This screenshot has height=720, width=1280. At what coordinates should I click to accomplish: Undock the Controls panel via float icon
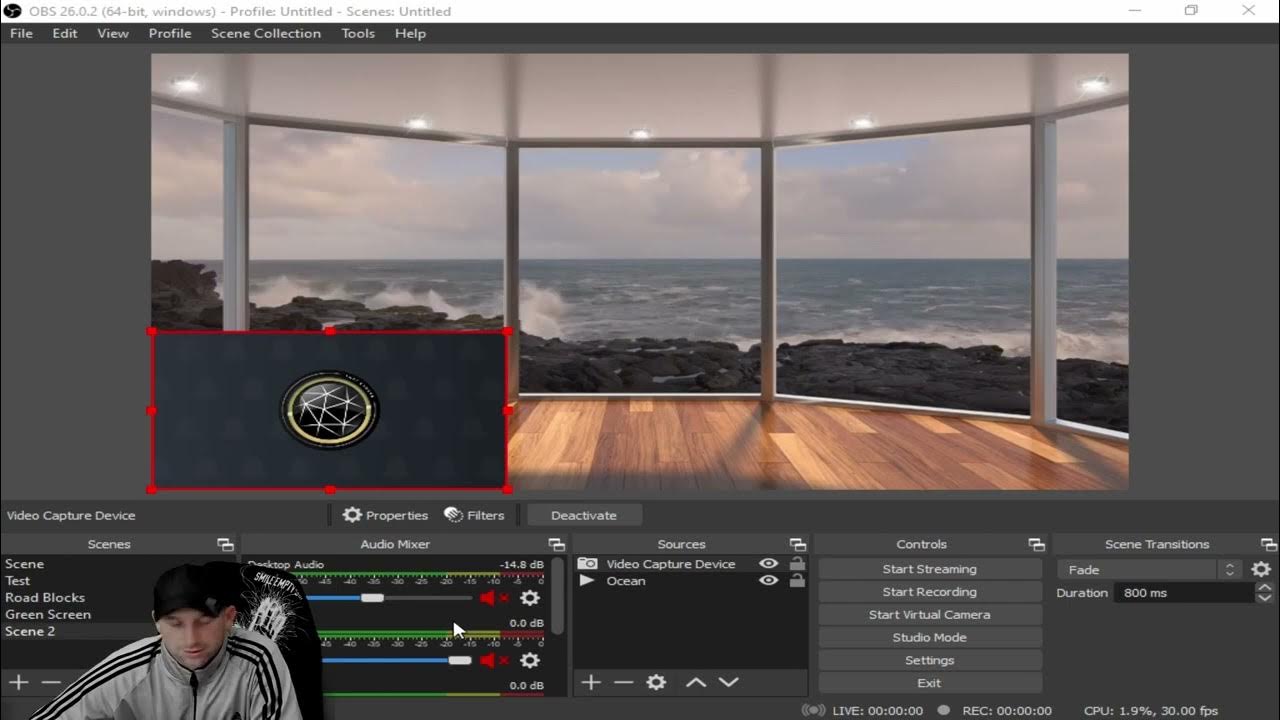[x=1037, y=544]
